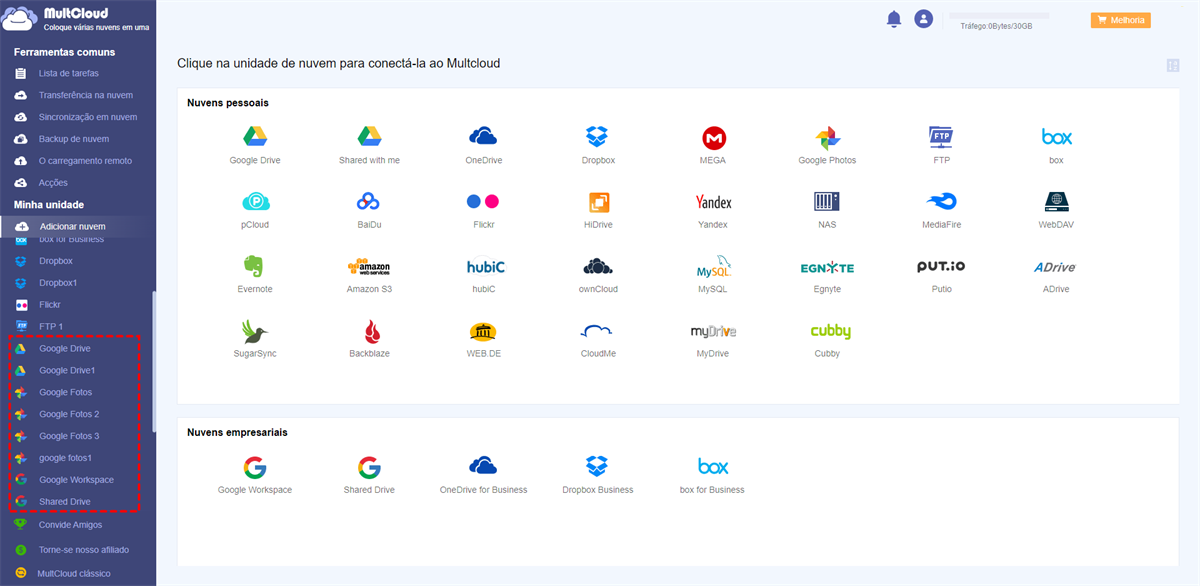Switch to MultCloud clássico
Viewport: 1200px width, 586px height.
pyautogui.click(x=74, y=574)
